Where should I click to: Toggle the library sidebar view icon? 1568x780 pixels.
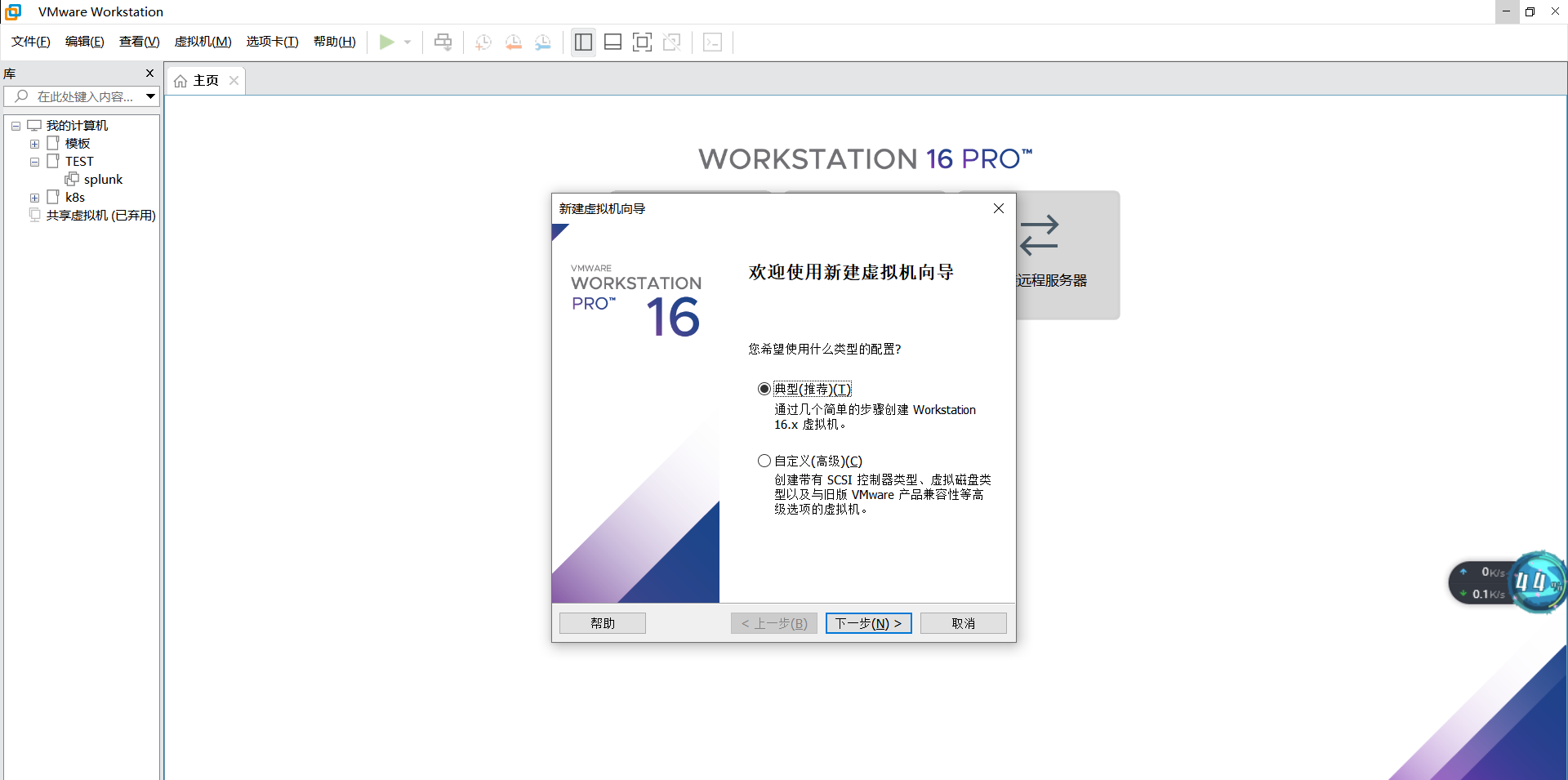[x=583, y=42]
